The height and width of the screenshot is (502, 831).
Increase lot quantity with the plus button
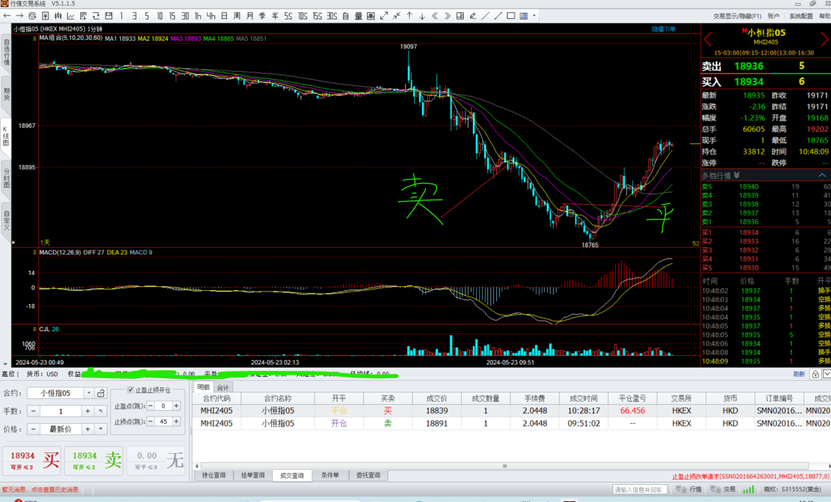(x=88, y=411)
